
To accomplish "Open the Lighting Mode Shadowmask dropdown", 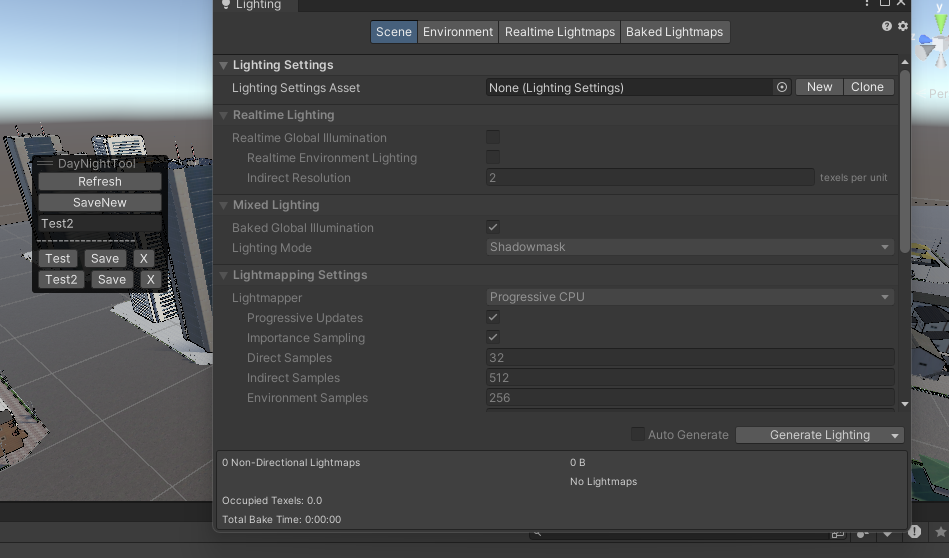I will tap(690, 247).
